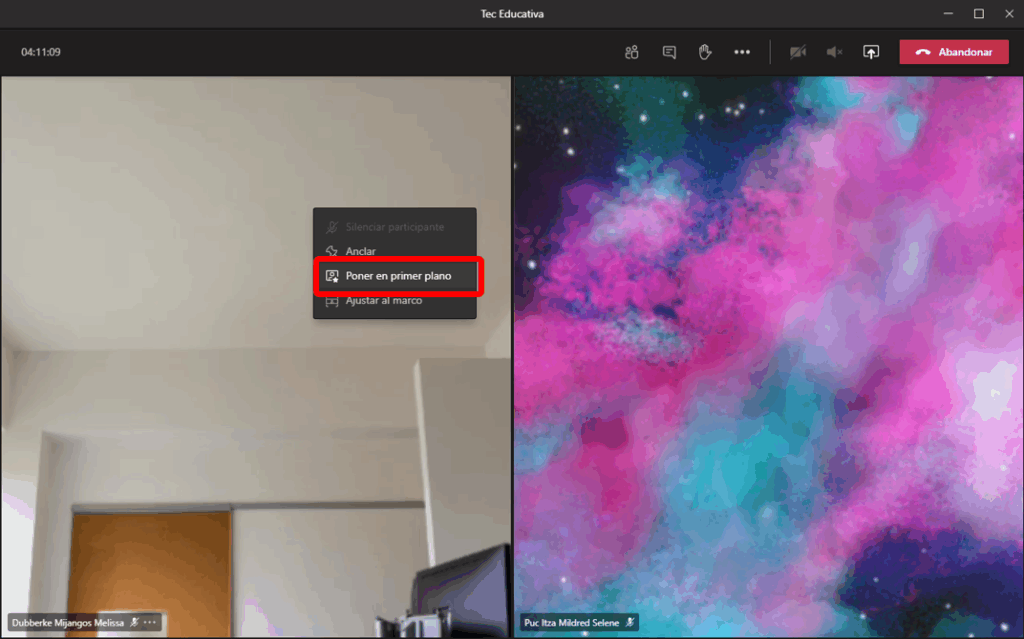
Task: Maximize the Tec Educativa window
Action: pyautogui.click(x=978, y=13)
